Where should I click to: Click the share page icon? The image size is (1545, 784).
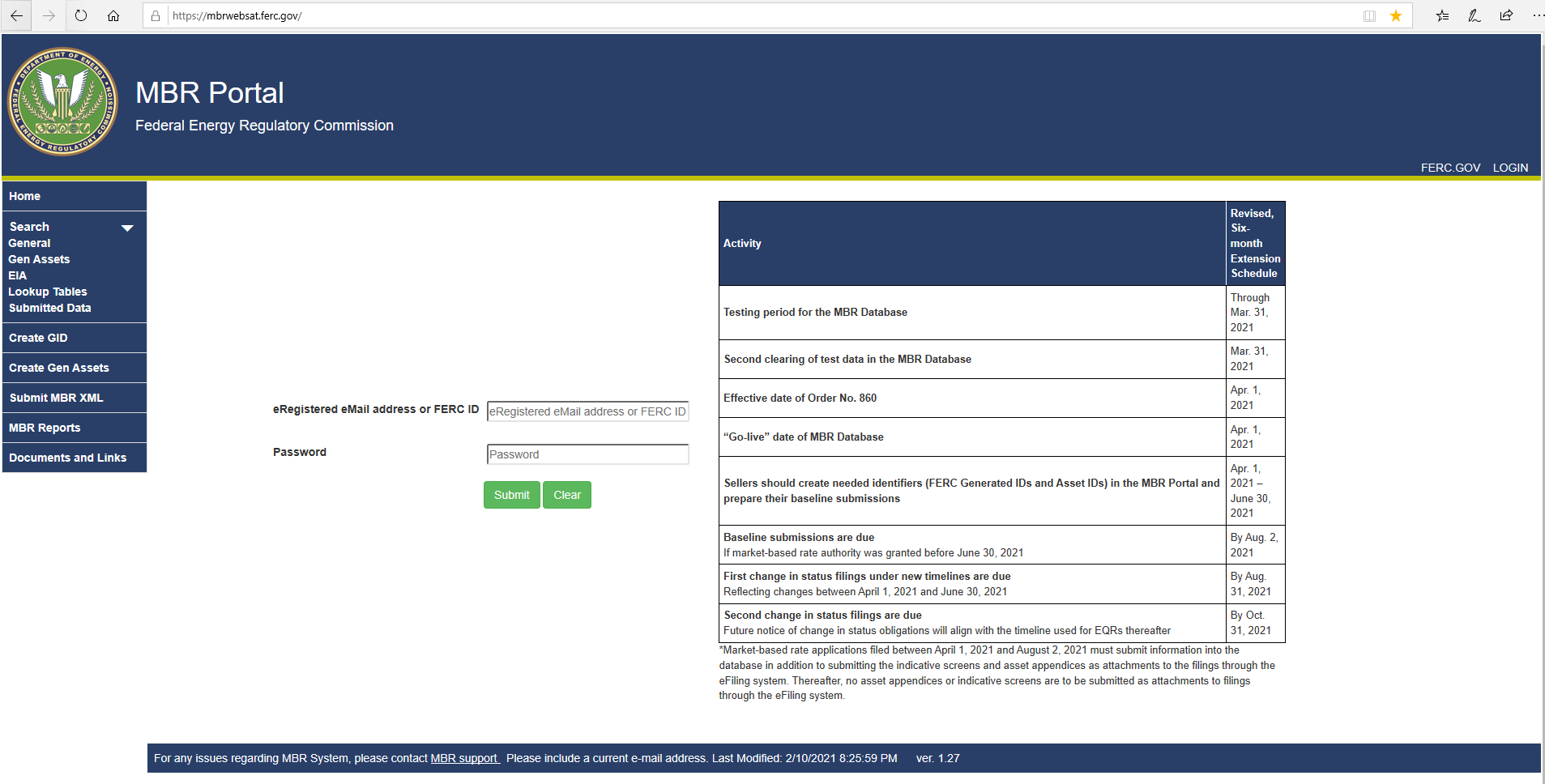coord(1507,15)
